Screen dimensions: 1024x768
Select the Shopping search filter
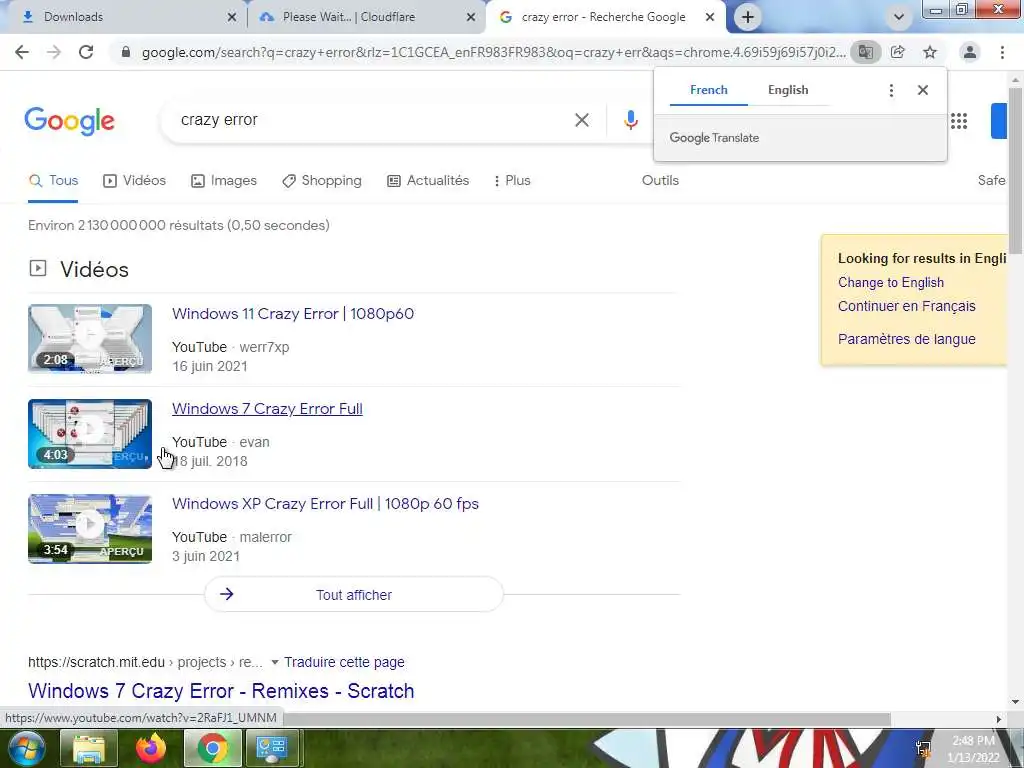321,181
